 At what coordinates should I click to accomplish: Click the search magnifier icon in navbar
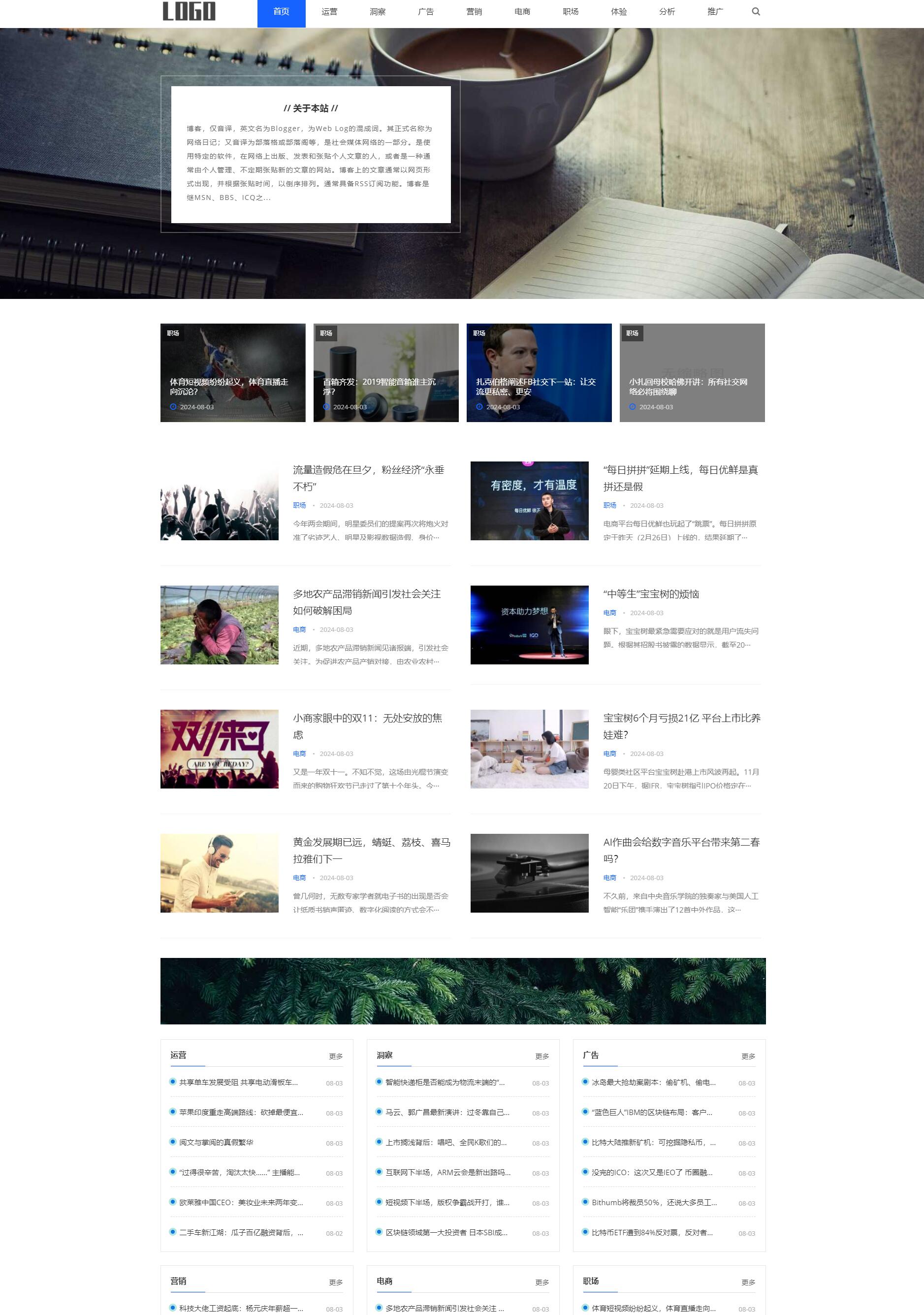click(756, 11)
